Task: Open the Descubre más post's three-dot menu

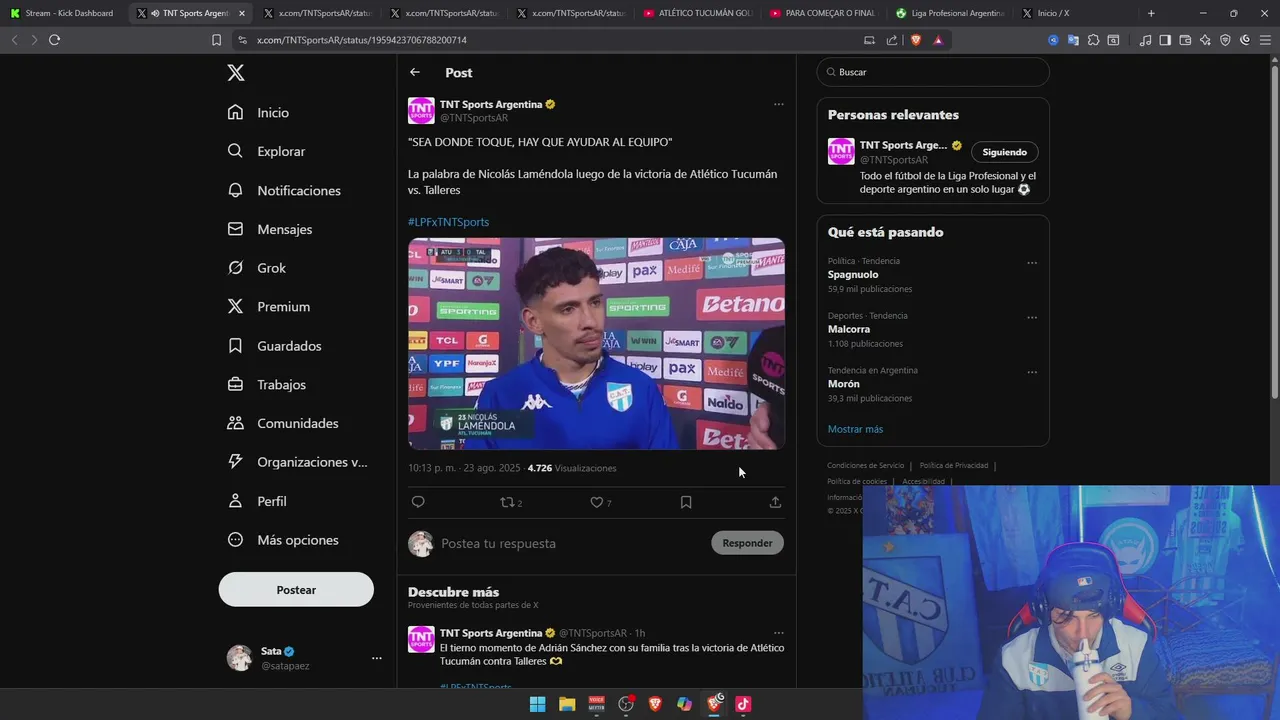Action: [778, 633]
